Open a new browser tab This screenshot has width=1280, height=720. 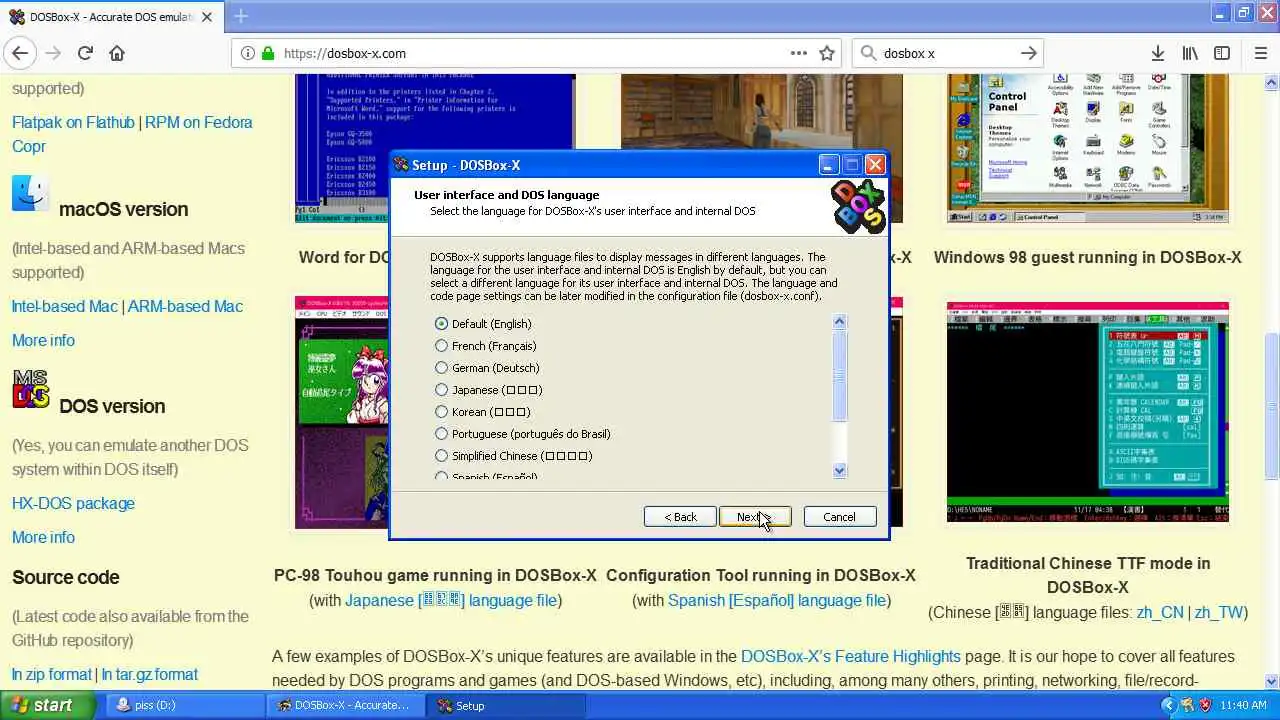point(240,16)
